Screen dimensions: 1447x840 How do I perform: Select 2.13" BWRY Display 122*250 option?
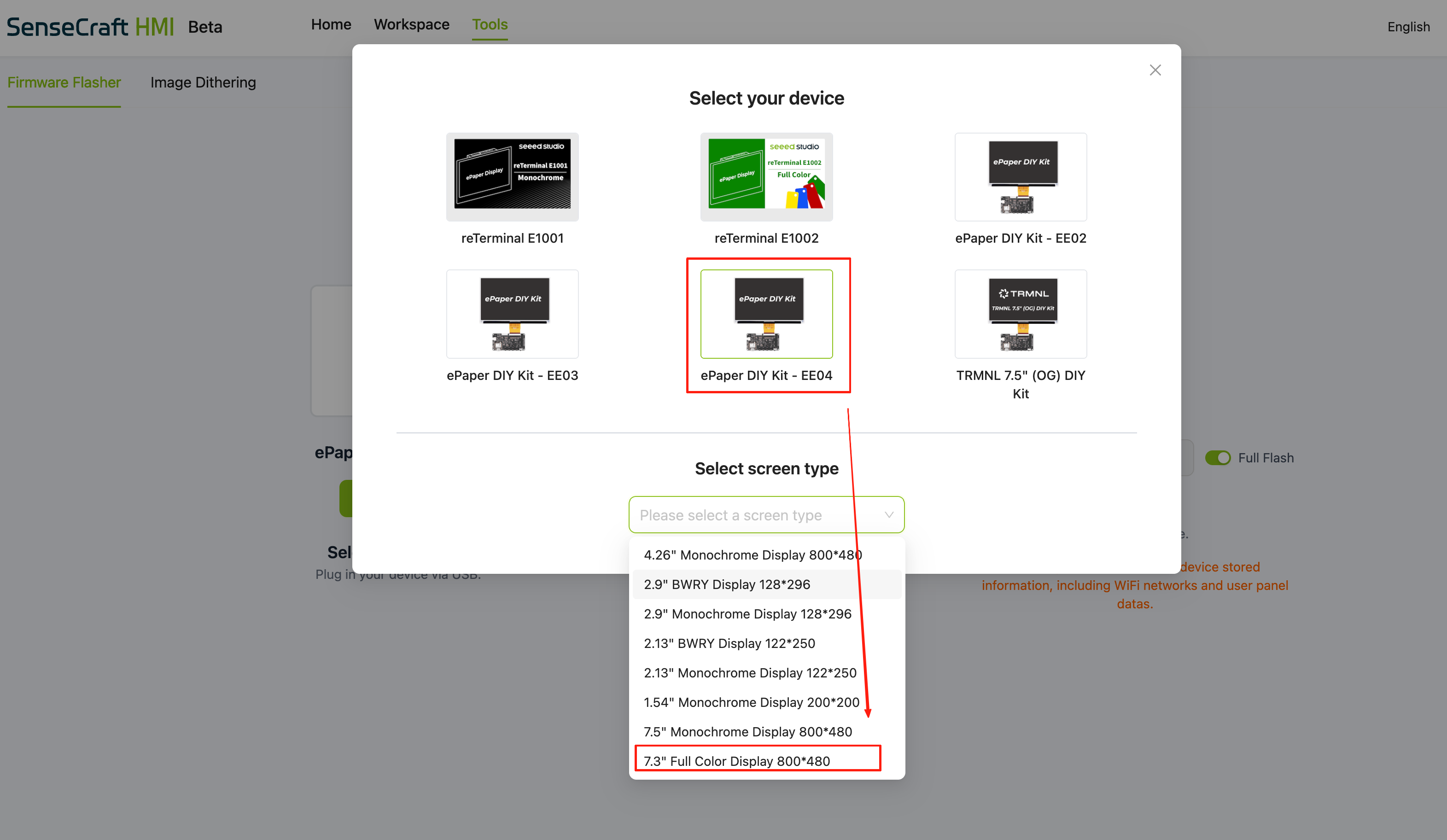click(729, 643)
